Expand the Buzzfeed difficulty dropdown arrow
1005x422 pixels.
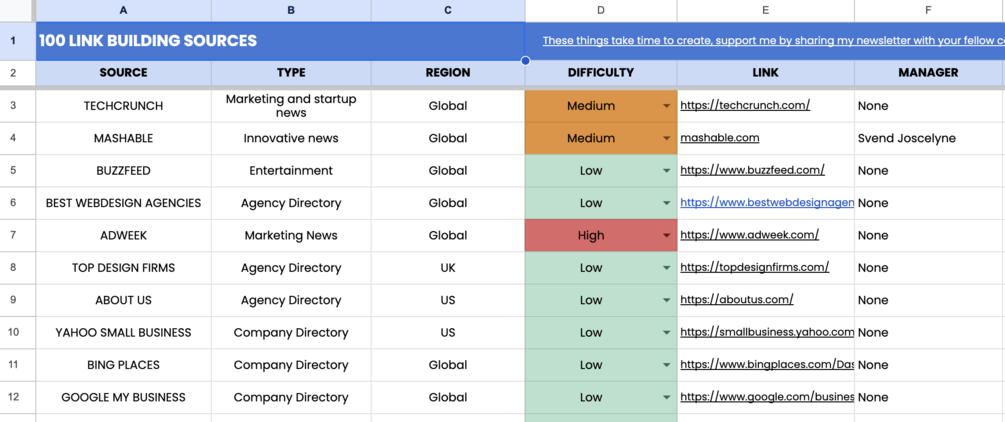coord(667,171)
